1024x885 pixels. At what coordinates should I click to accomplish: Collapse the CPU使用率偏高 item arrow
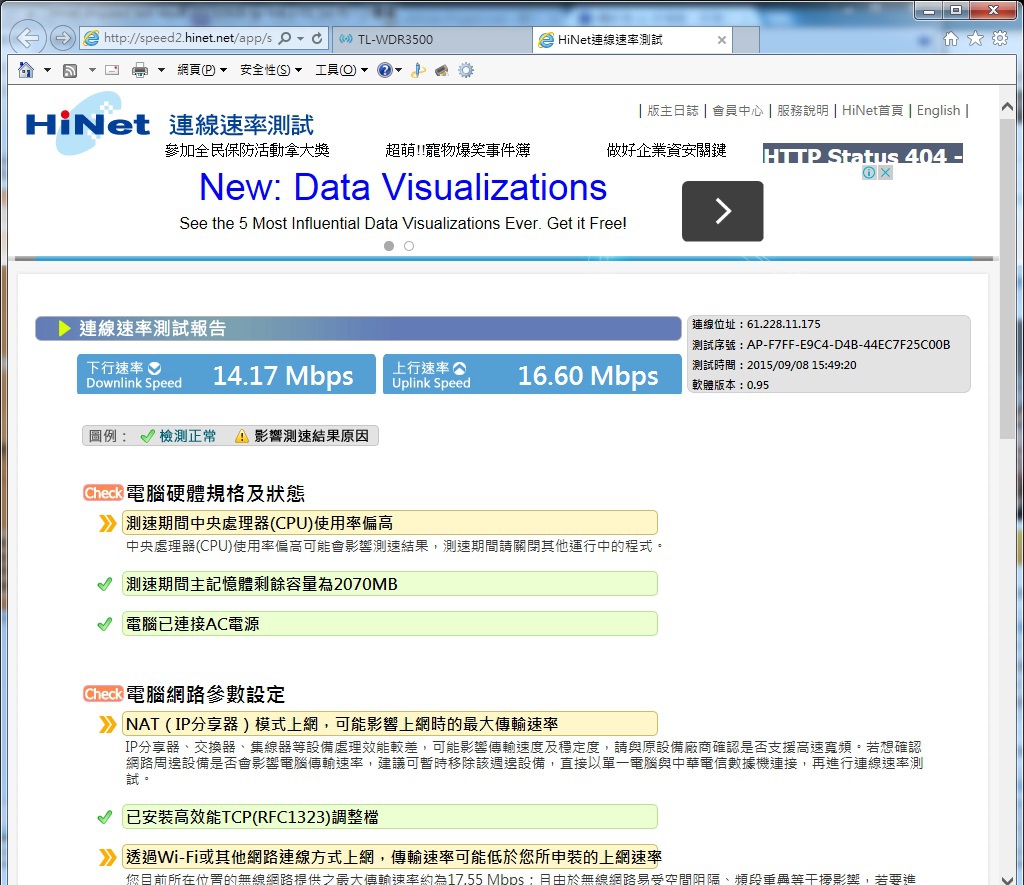click(107, 523)
